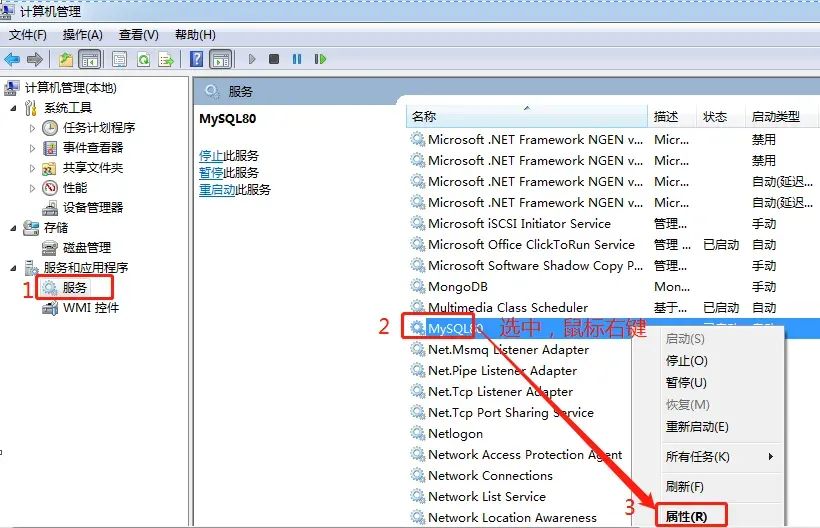Click the Shared Folders tree icon
The width and height of the screenshot is (820, 528).
click(x=49, y=168)
